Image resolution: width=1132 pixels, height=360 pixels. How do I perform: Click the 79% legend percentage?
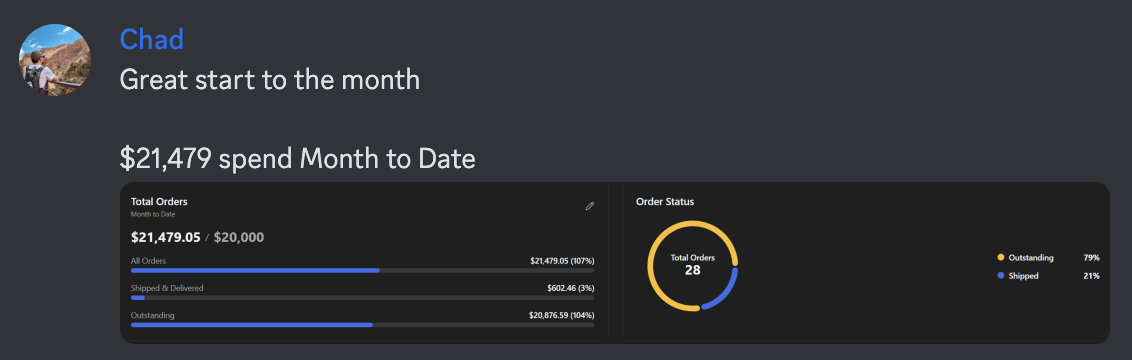click(x=1092, y=258)
